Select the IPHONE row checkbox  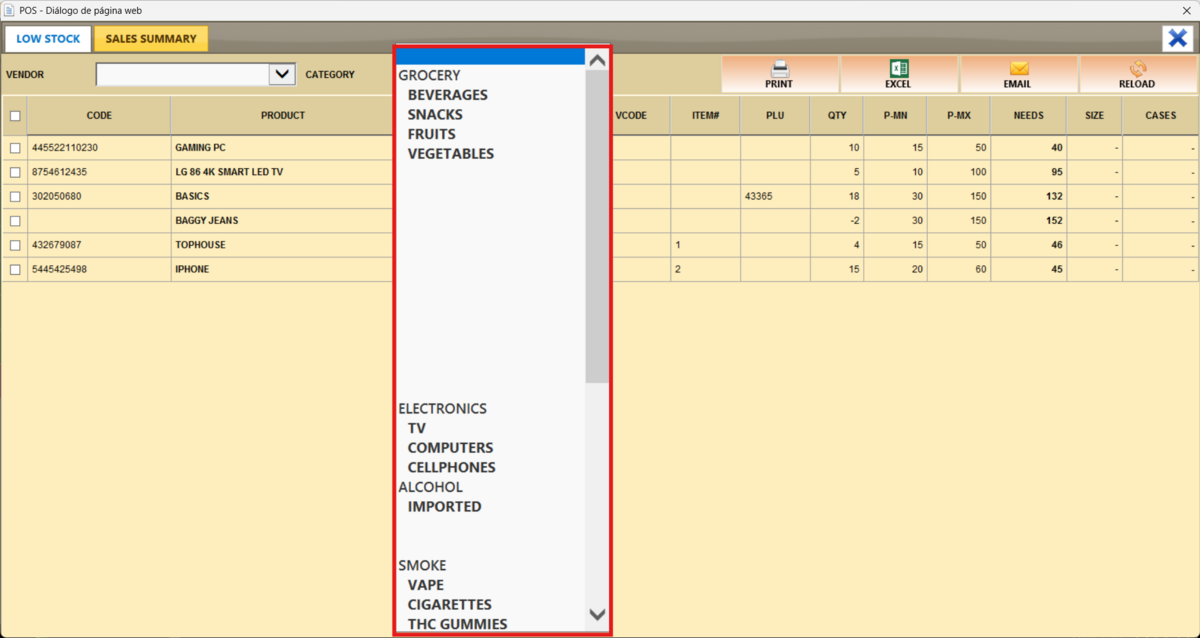[15, 270]
